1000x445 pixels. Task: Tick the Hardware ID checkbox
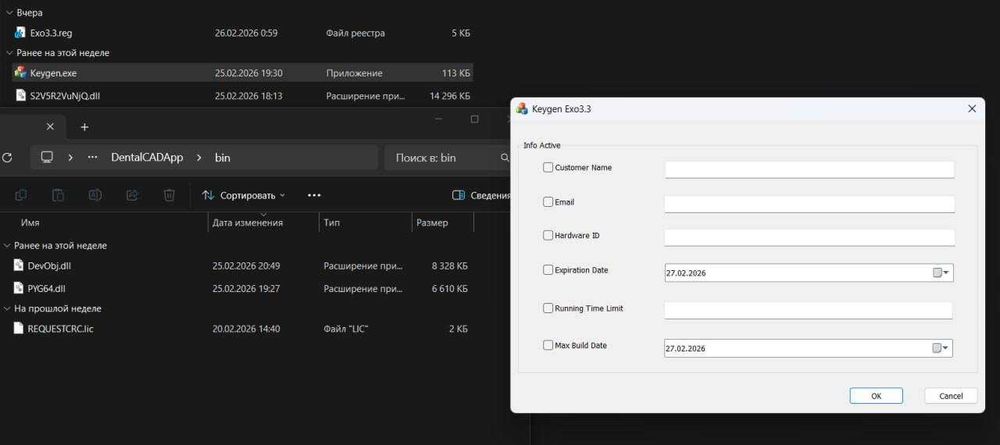click(x=548, y=235)
